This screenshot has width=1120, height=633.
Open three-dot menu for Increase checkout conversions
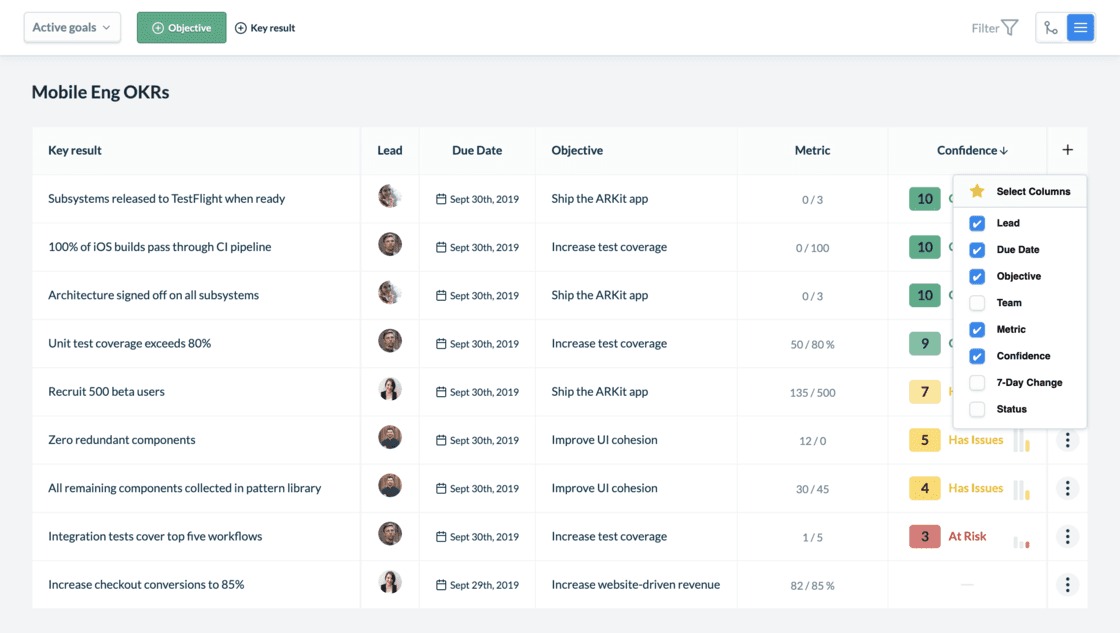1067,585
